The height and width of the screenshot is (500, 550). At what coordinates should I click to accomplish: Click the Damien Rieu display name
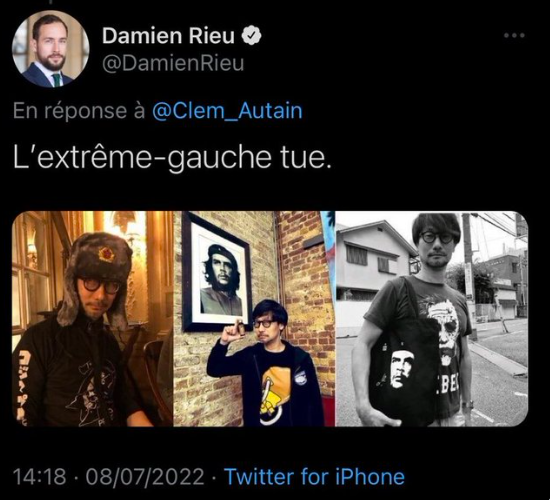tap(168, 36)
